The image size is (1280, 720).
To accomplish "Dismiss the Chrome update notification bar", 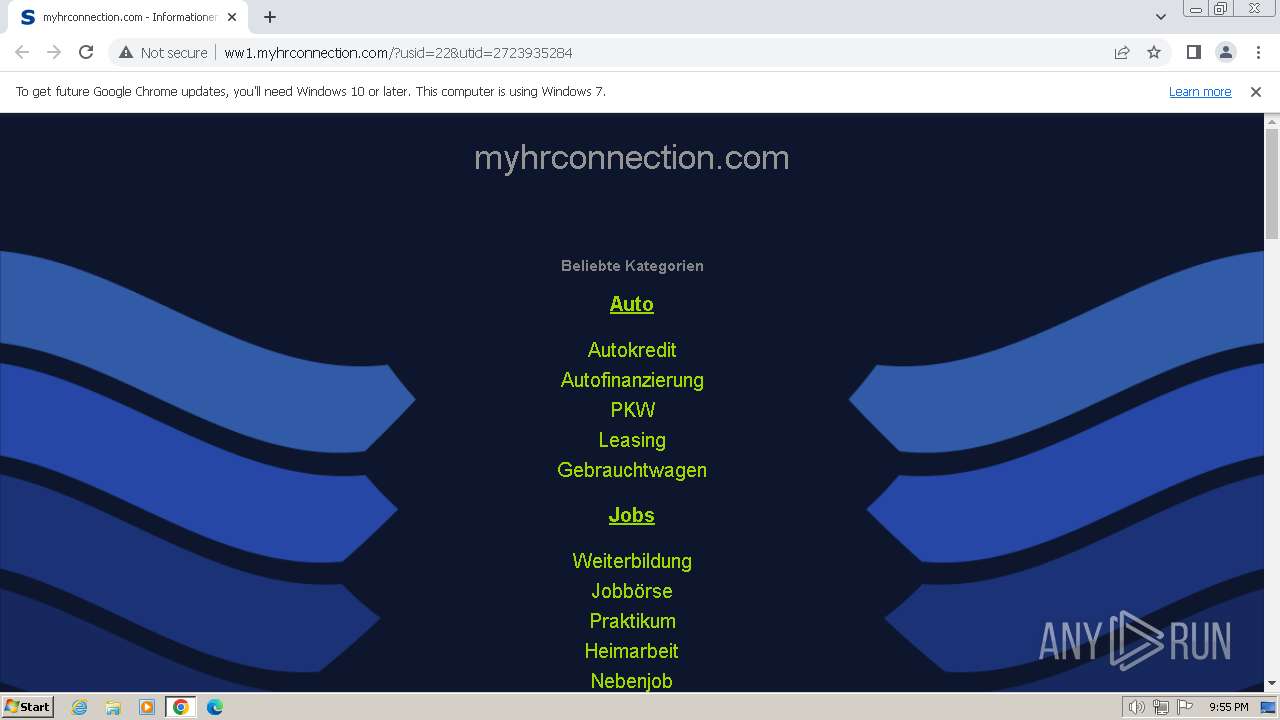I will click(x=1256, y=91).
